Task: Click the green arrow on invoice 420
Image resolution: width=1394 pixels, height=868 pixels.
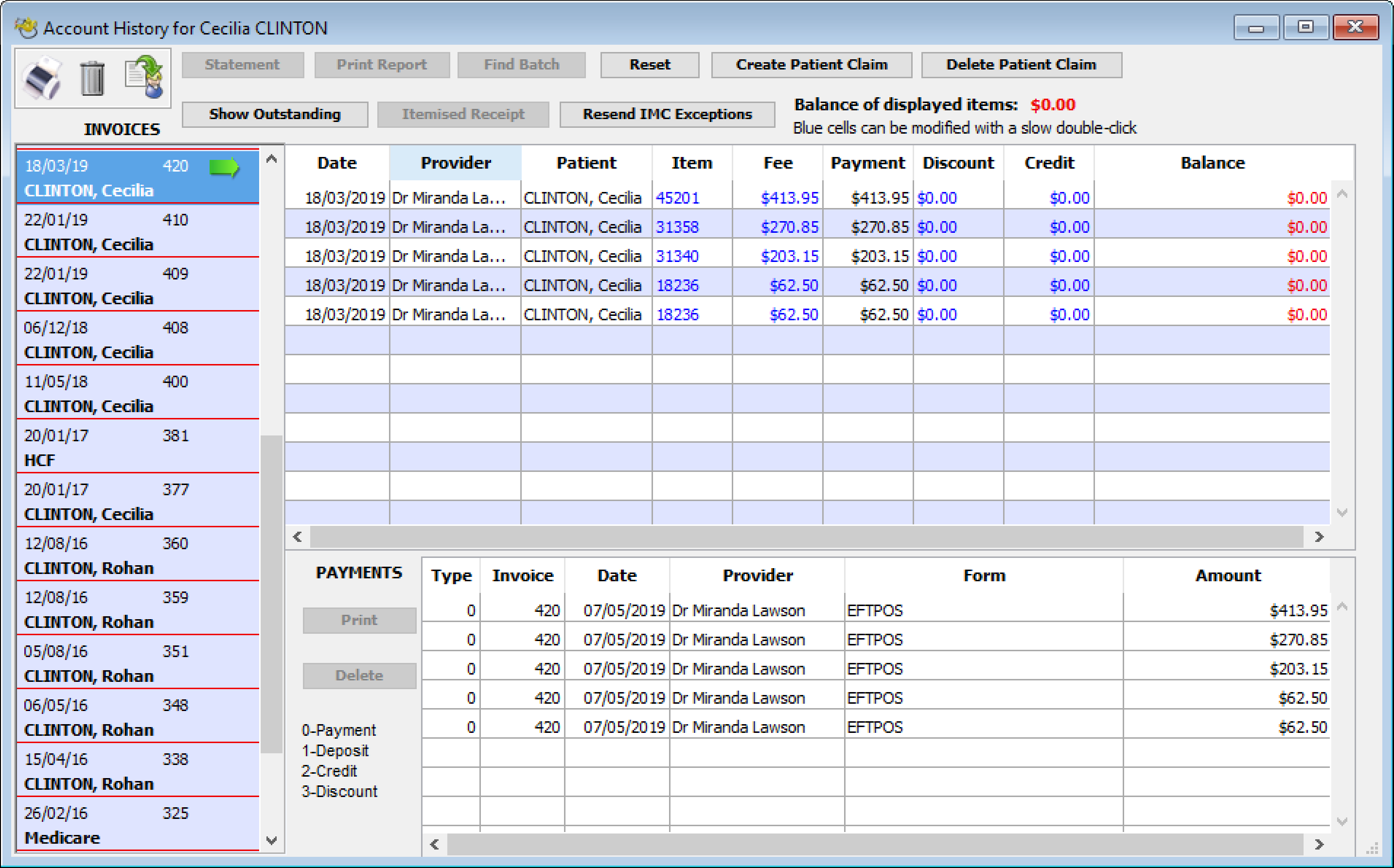Action: click(224, 167)
